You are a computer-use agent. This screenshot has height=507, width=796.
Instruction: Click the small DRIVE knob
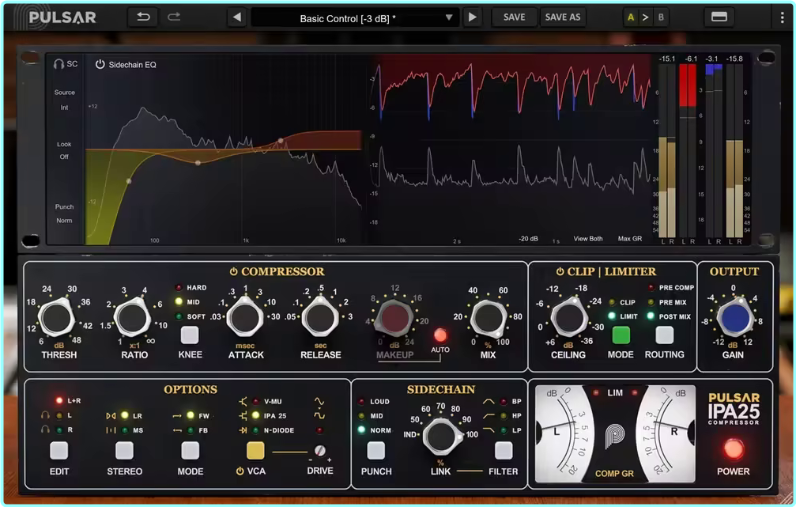click(320, 451)
